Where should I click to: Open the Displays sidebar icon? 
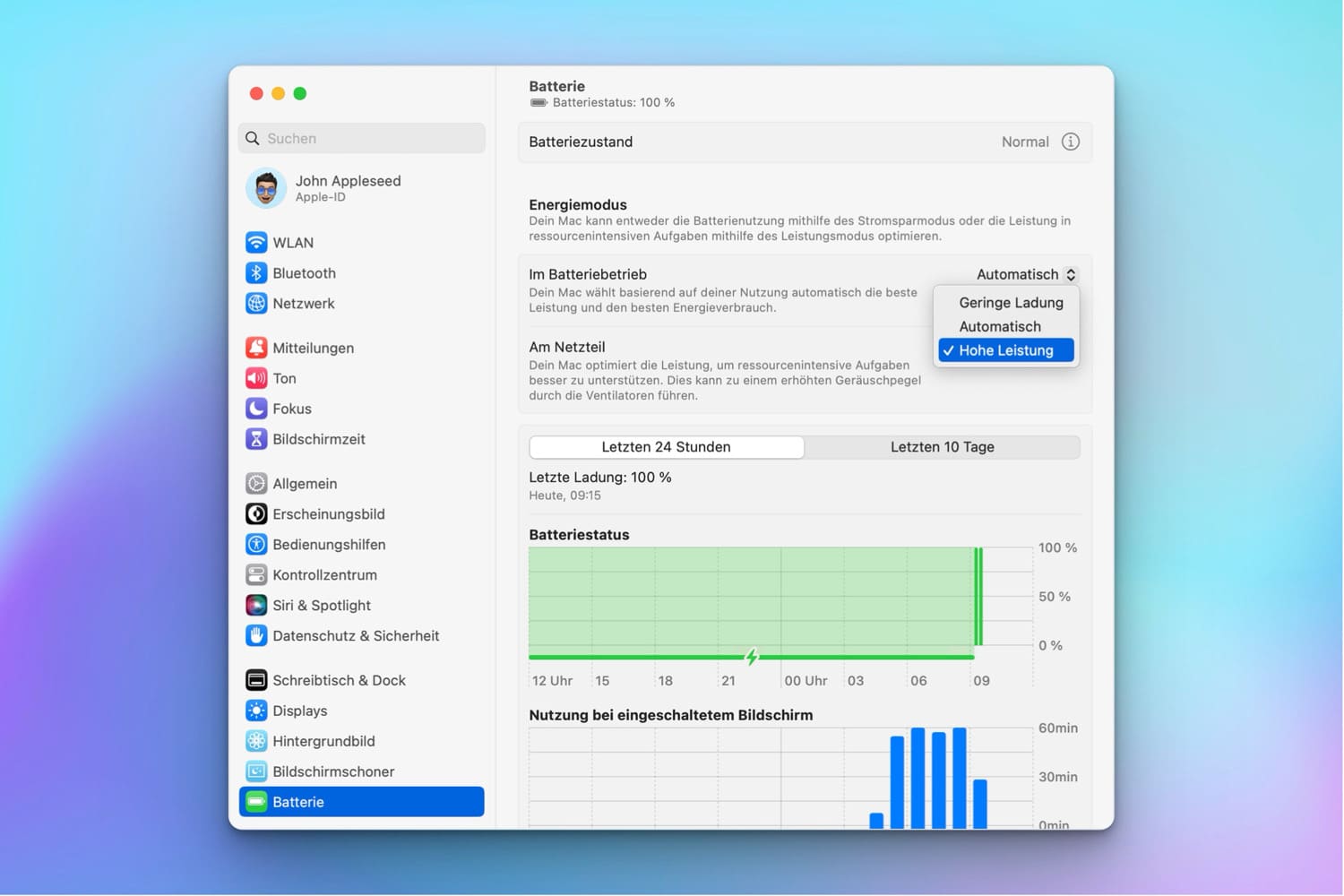click(256, 711)
